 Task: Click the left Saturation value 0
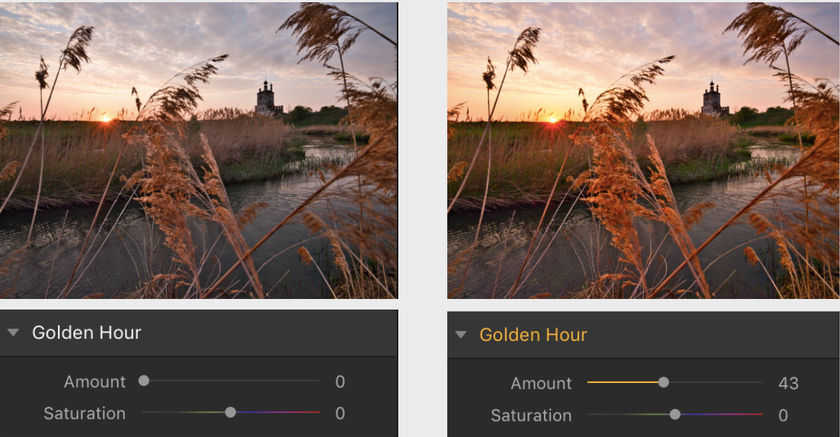[x=340, y=413]
